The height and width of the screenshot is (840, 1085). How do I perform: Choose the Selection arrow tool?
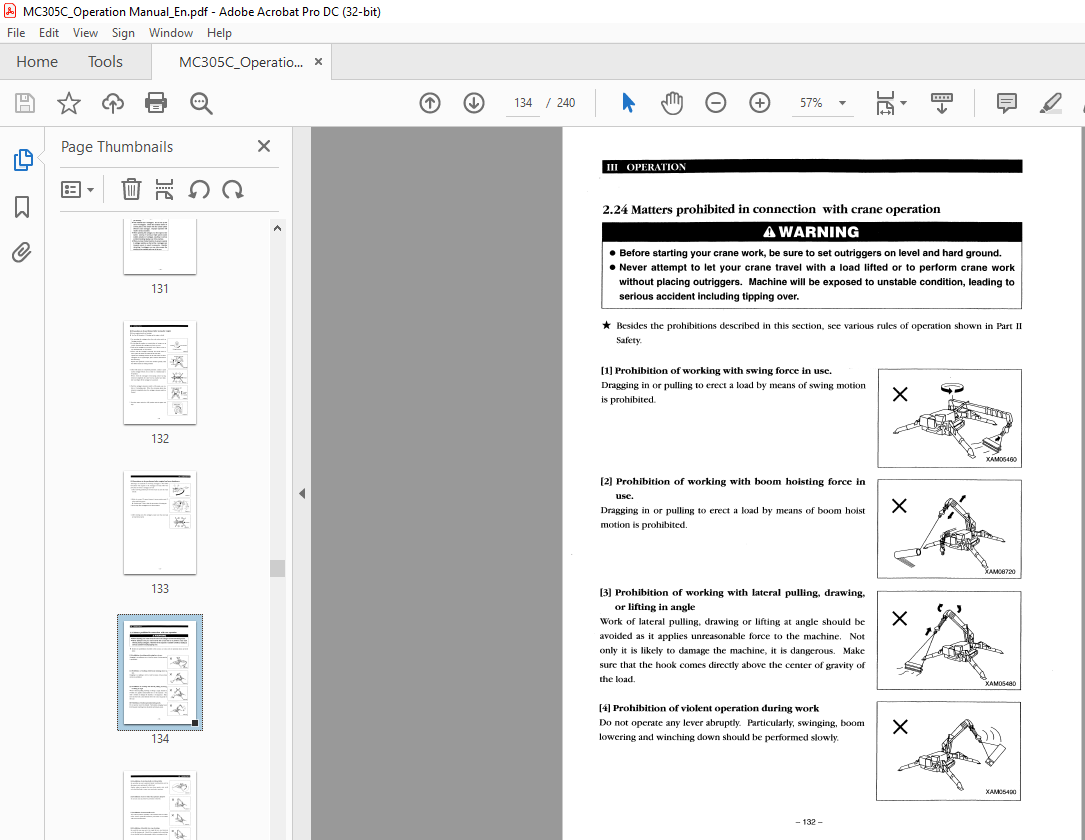point(628,103)
